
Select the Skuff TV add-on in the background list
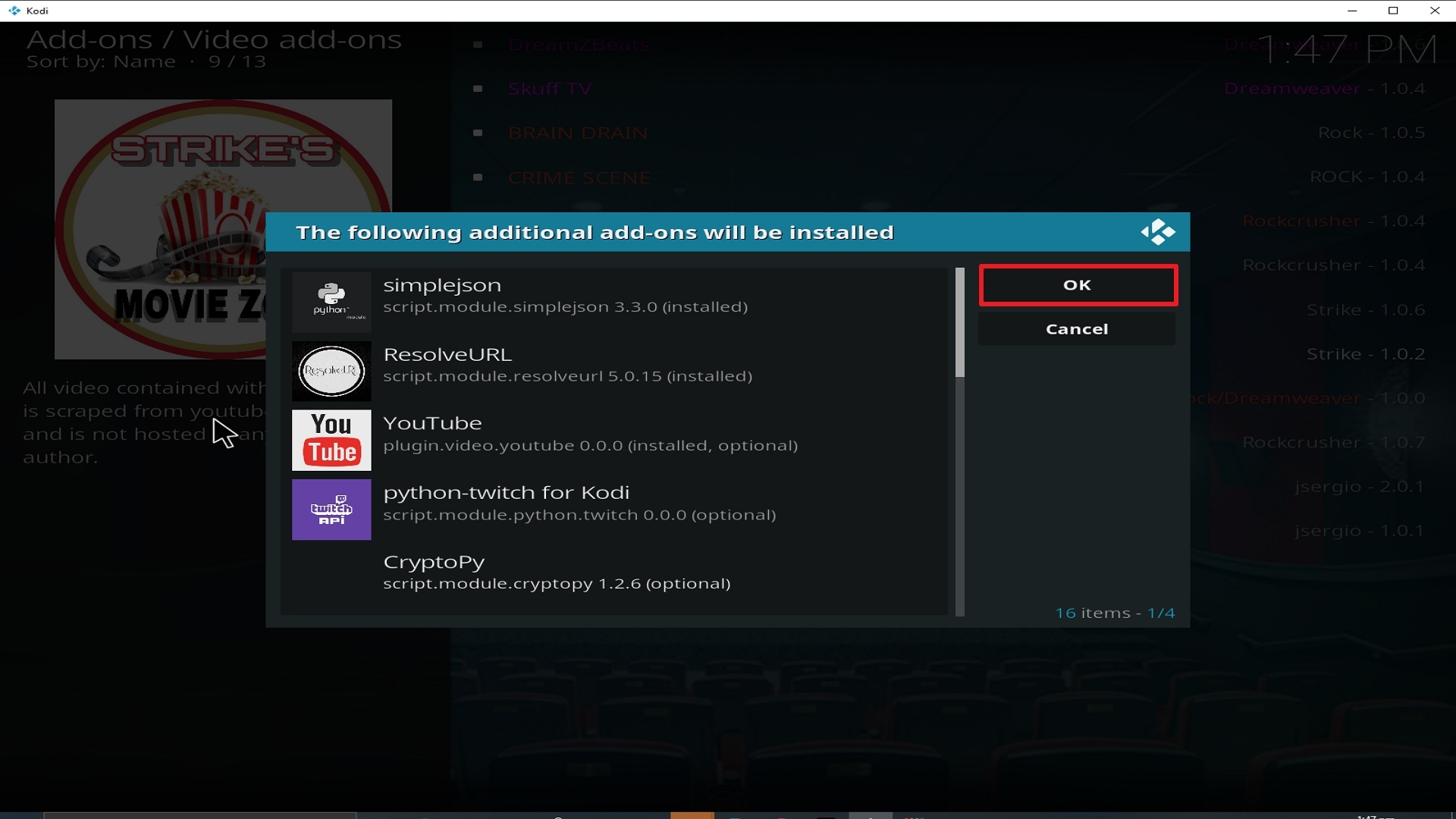(x=550, y=89)
